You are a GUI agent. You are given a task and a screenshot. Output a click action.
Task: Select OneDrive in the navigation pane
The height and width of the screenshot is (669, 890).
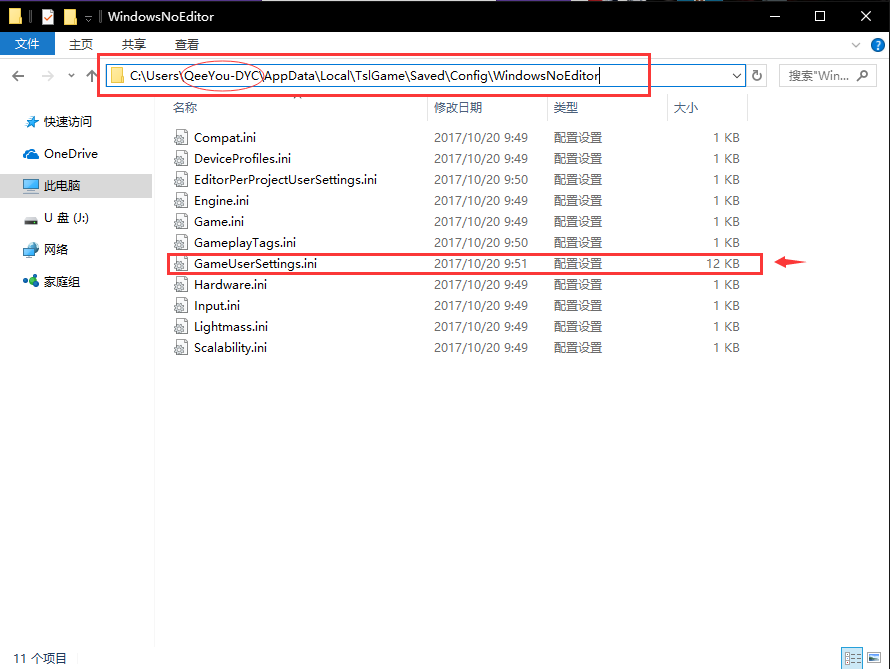(61, 154)
